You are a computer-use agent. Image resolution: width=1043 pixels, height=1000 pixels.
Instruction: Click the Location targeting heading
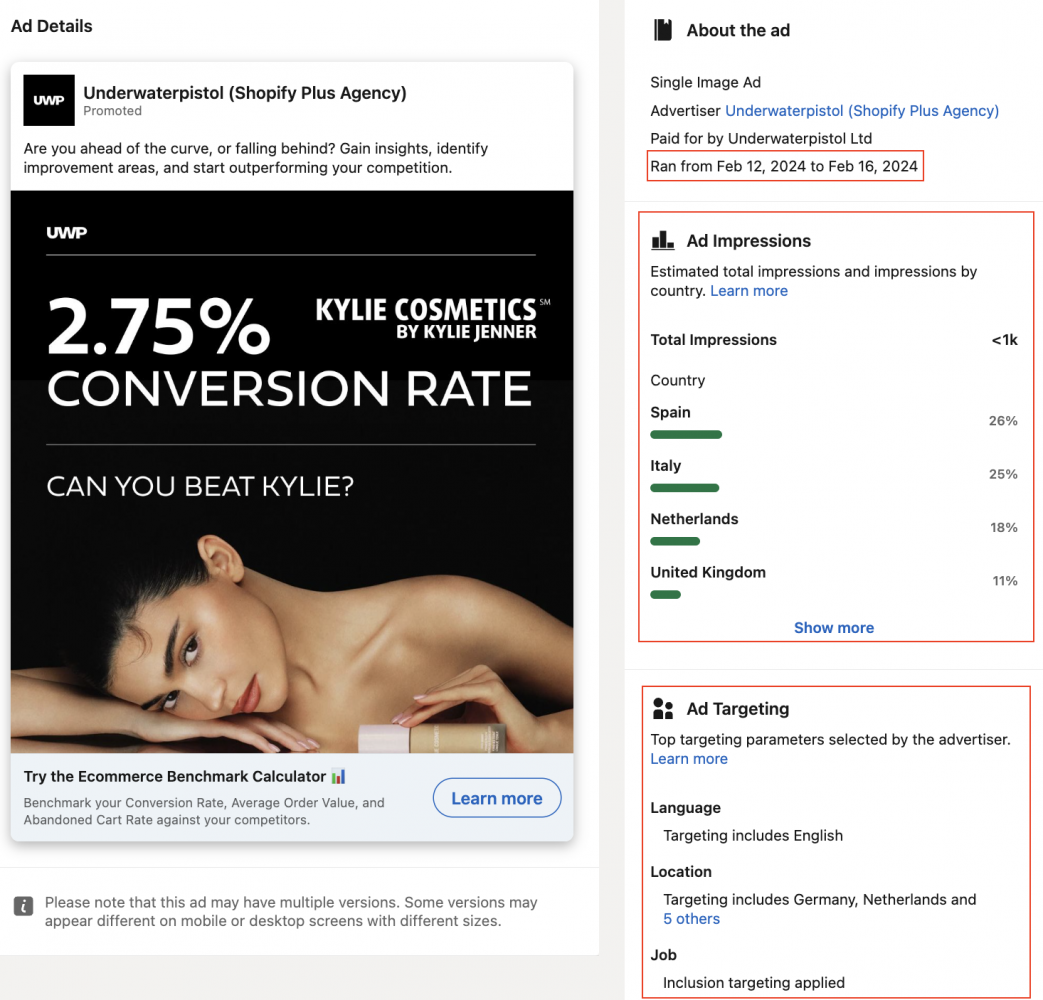[681, 872]
